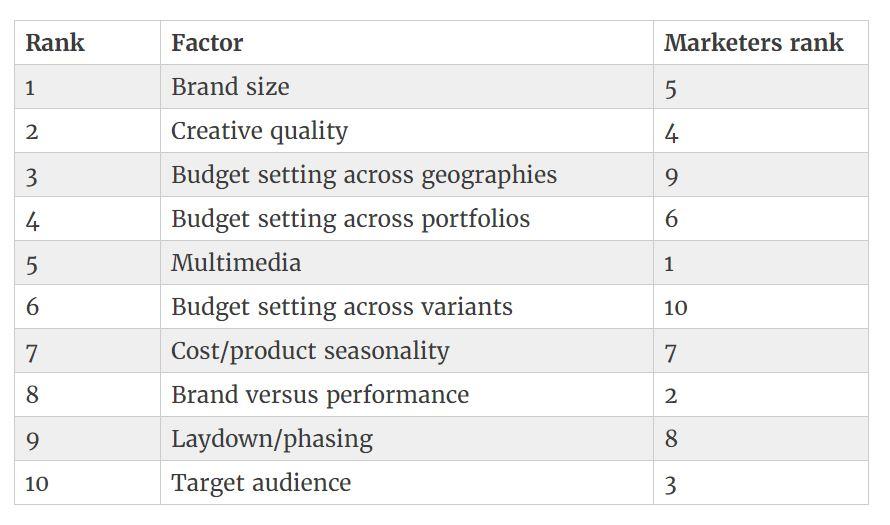Click the Brand versus performance cell

pyautogui.click(x=320, y=395)
